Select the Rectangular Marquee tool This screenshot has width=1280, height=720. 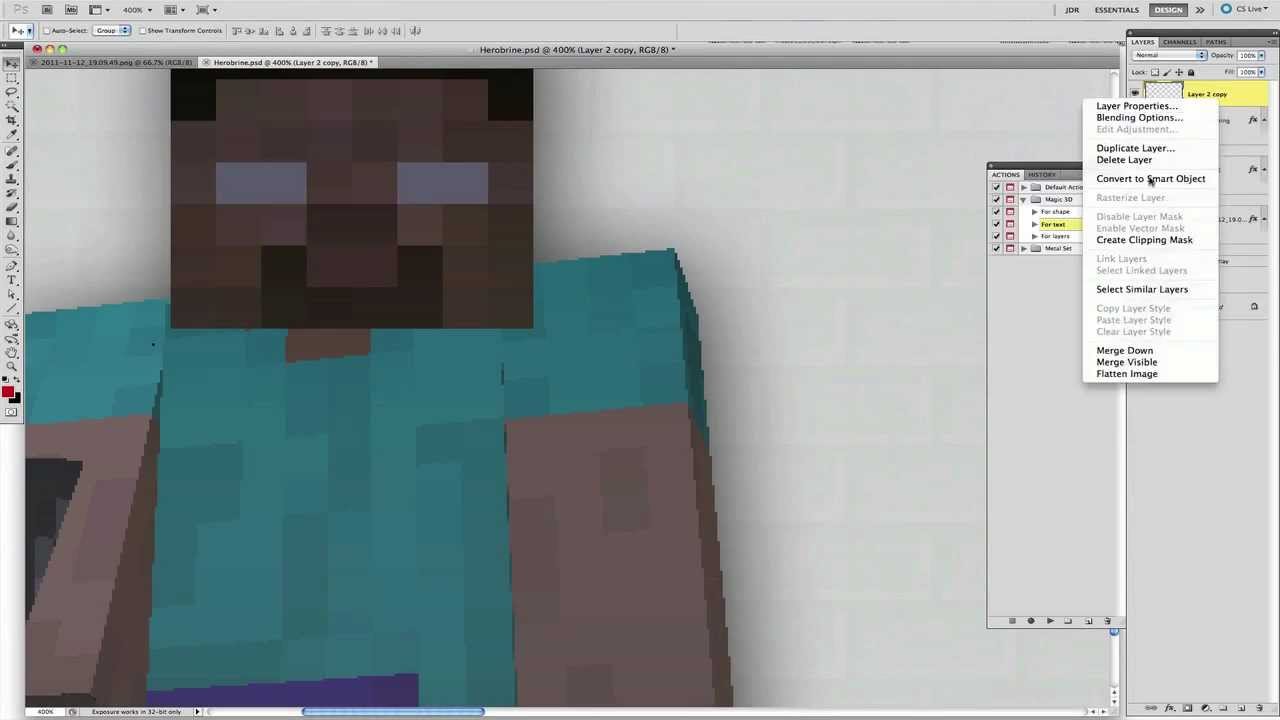(x=11, y=77)
